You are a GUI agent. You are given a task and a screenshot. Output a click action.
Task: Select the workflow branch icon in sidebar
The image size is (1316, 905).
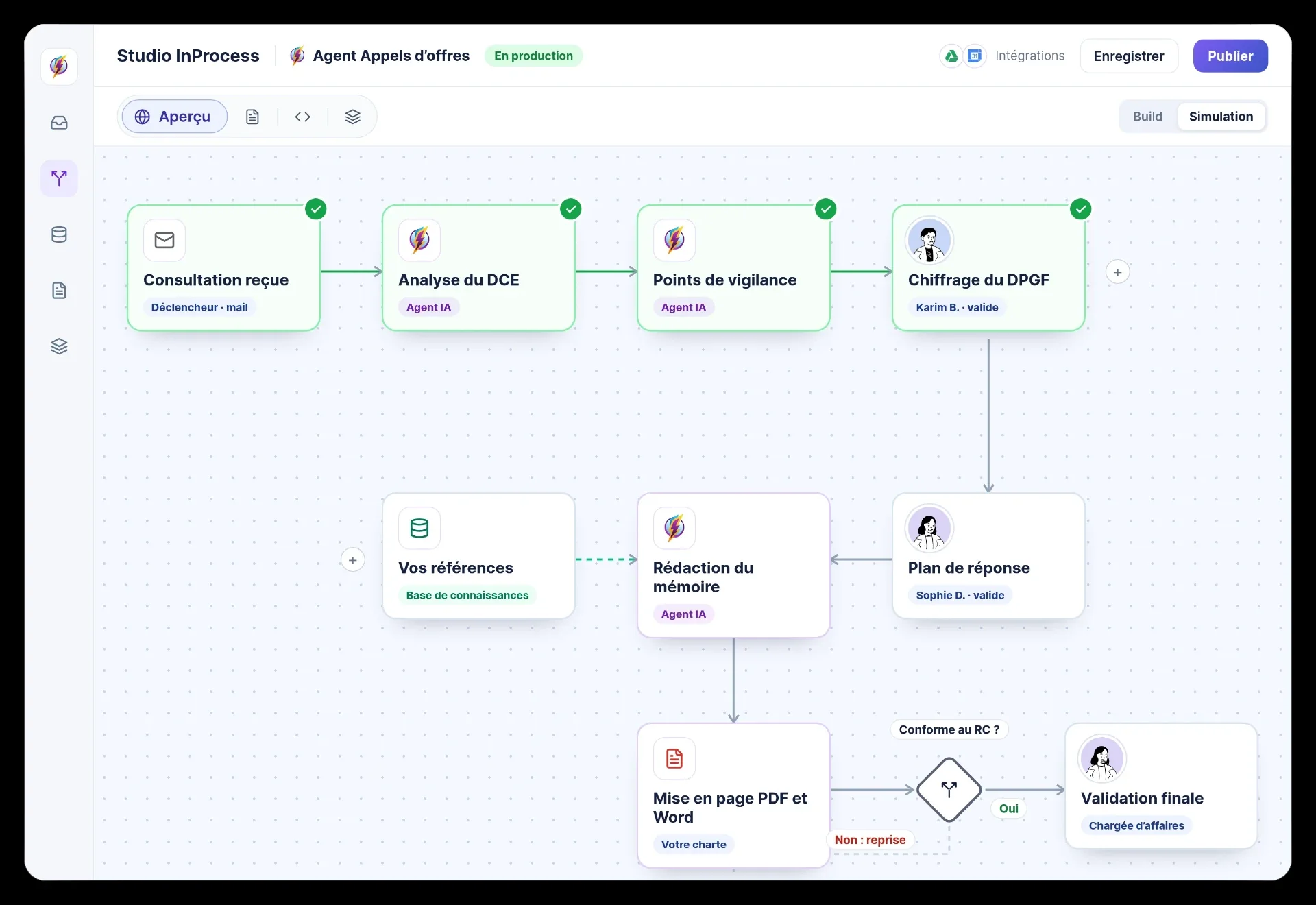click(59, 179)
